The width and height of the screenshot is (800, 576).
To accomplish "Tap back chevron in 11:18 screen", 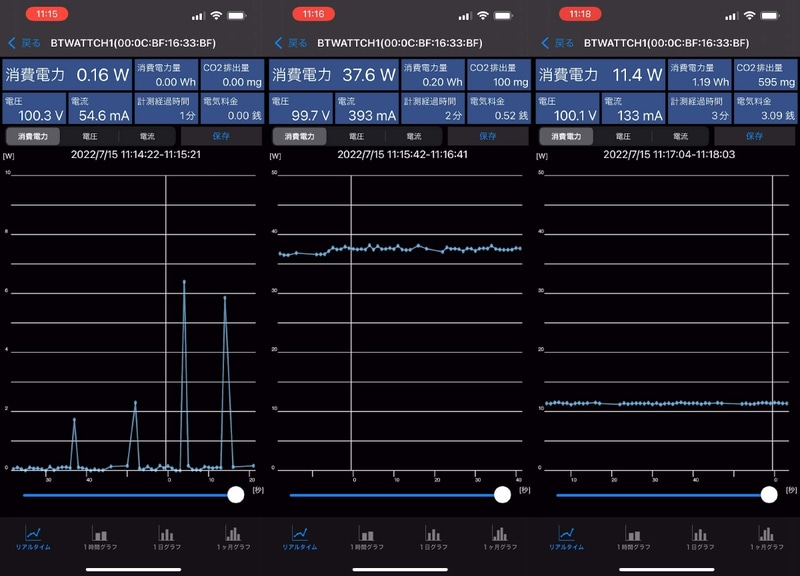I will click(x=545, y=43).
